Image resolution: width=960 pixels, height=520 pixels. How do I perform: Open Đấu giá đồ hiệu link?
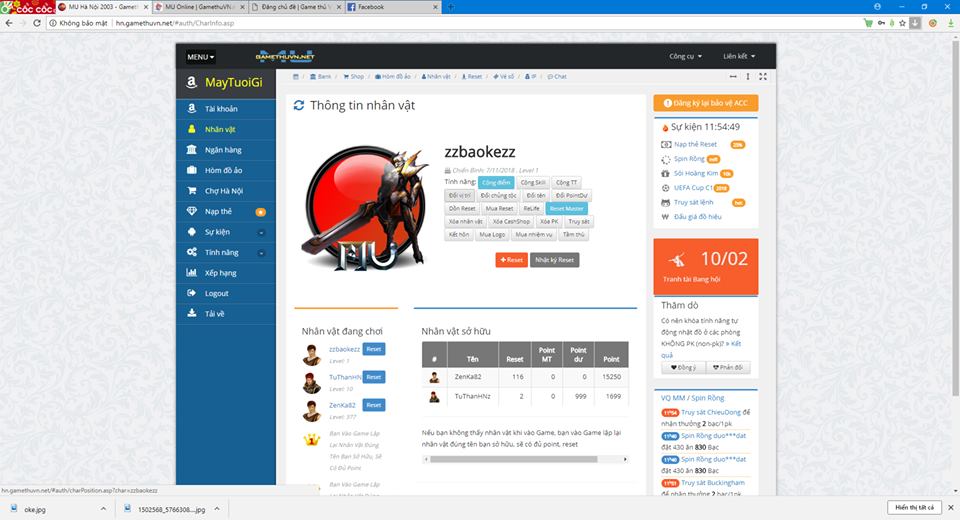tap(697, 217)
